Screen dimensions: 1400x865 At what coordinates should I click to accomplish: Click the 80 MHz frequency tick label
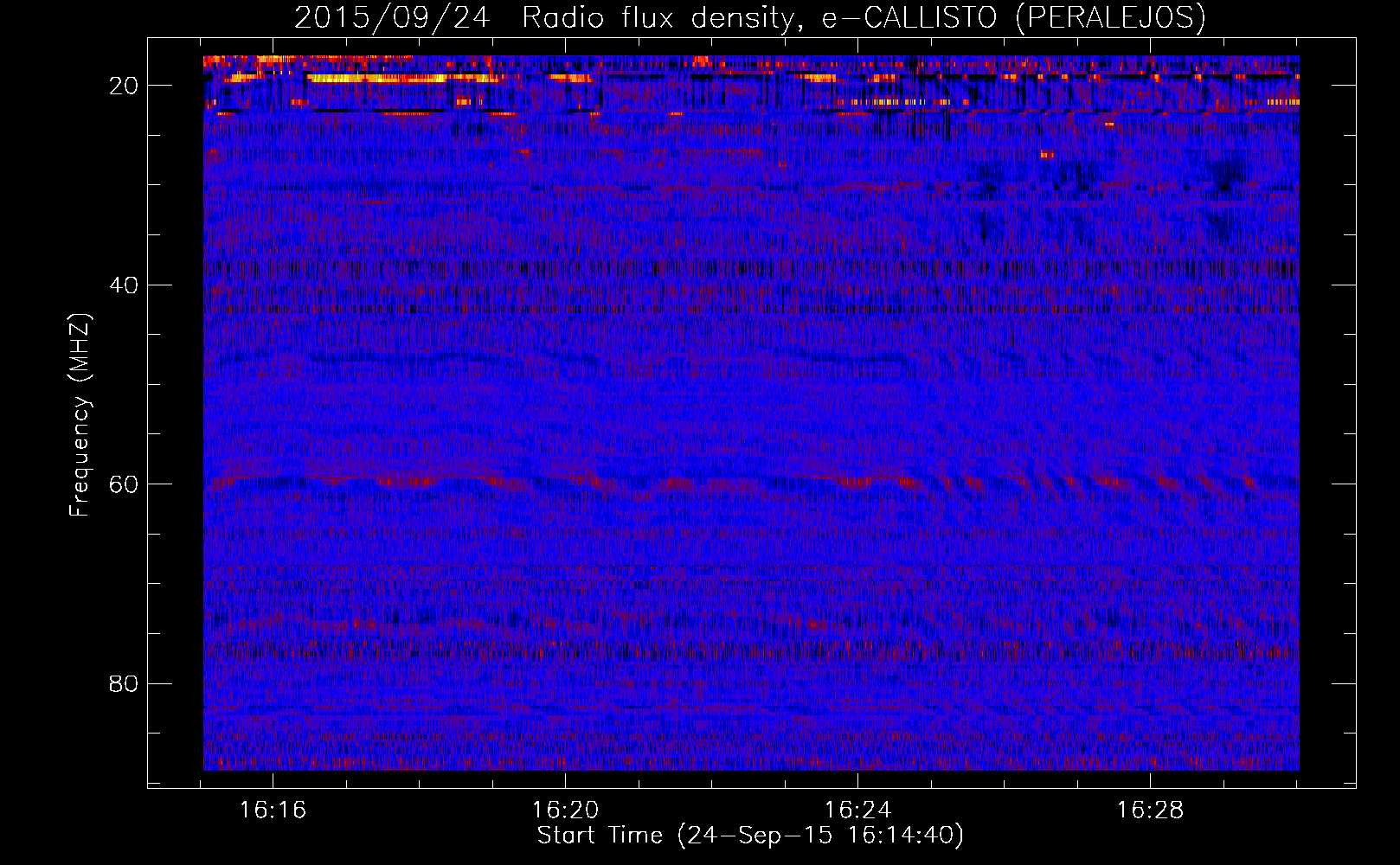point(125,684)
